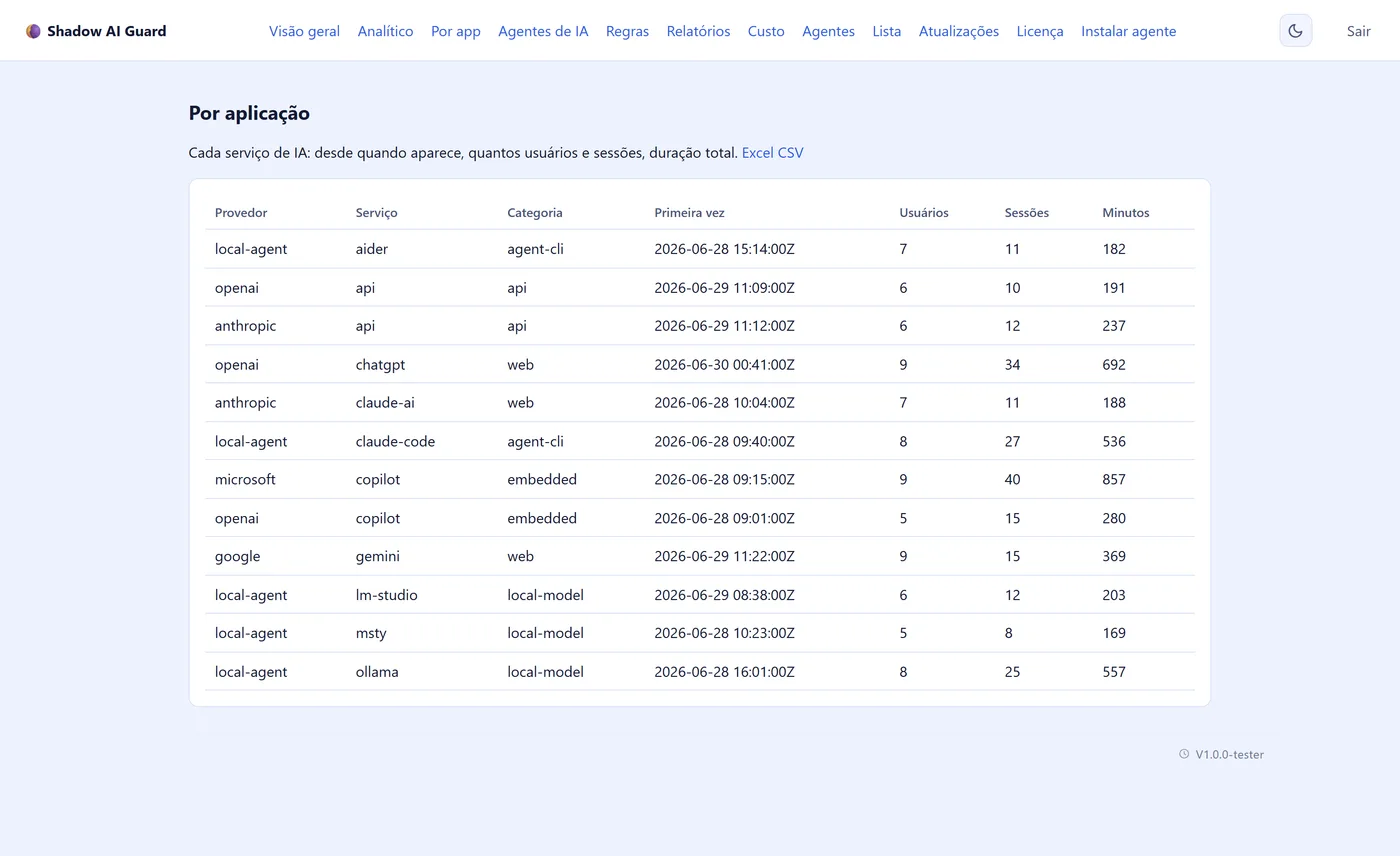Click the Minutos column header
Screen dimensions: 1400x856
pyautogui.click(x=1126, y=213)
